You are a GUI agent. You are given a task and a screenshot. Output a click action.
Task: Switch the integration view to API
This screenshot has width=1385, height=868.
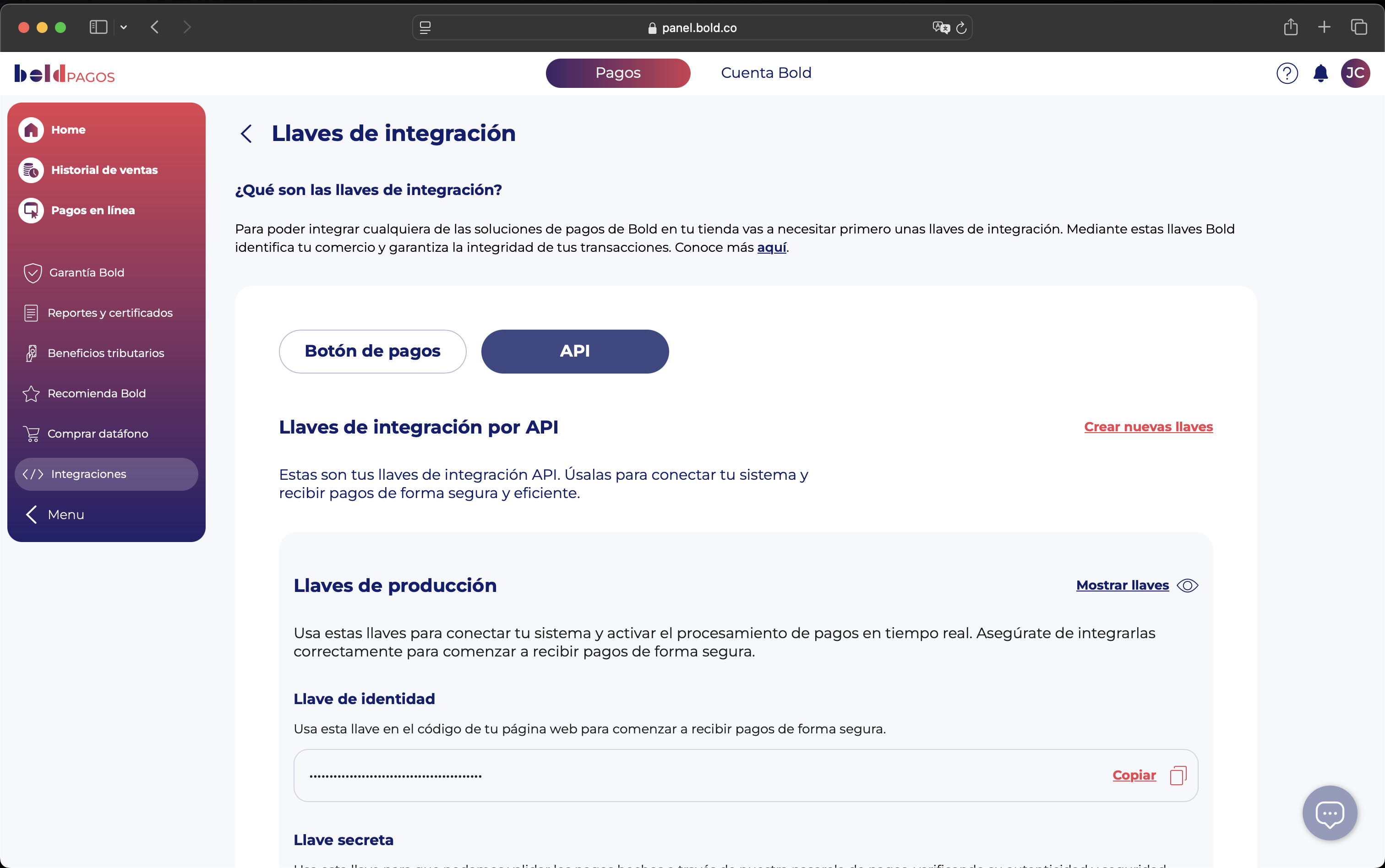575,351
